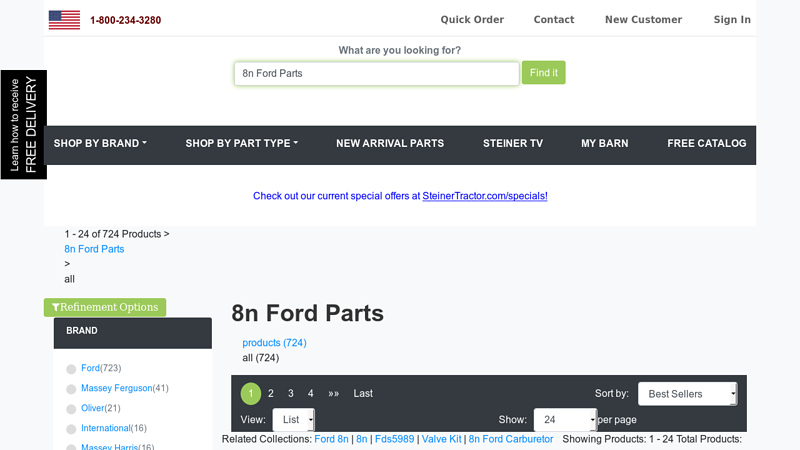The width and height of the screenshot is (800, 450).
Task: Click the green Find it button
Action: tap(543, 72)
